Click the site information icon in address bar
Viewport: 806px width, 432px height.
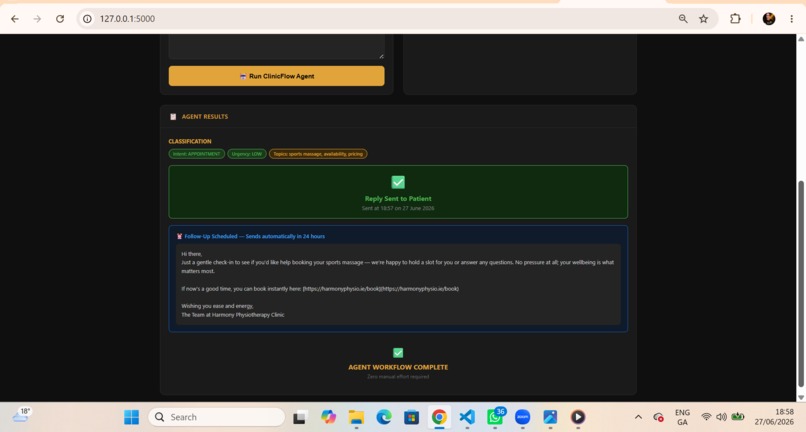87,19
